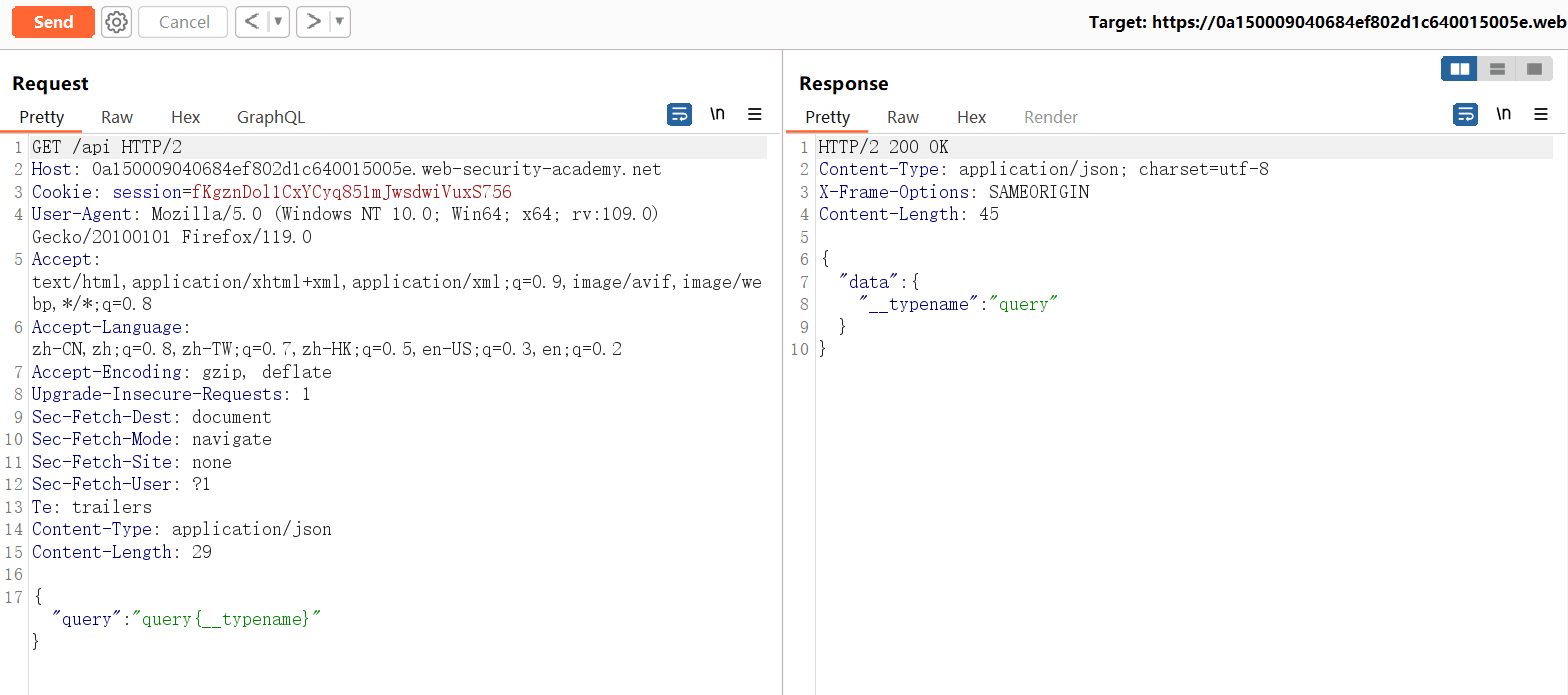Expand the forward history dropdown arrow
Viewport: 1568px width, 695px height.
click(x=339, y=22)
